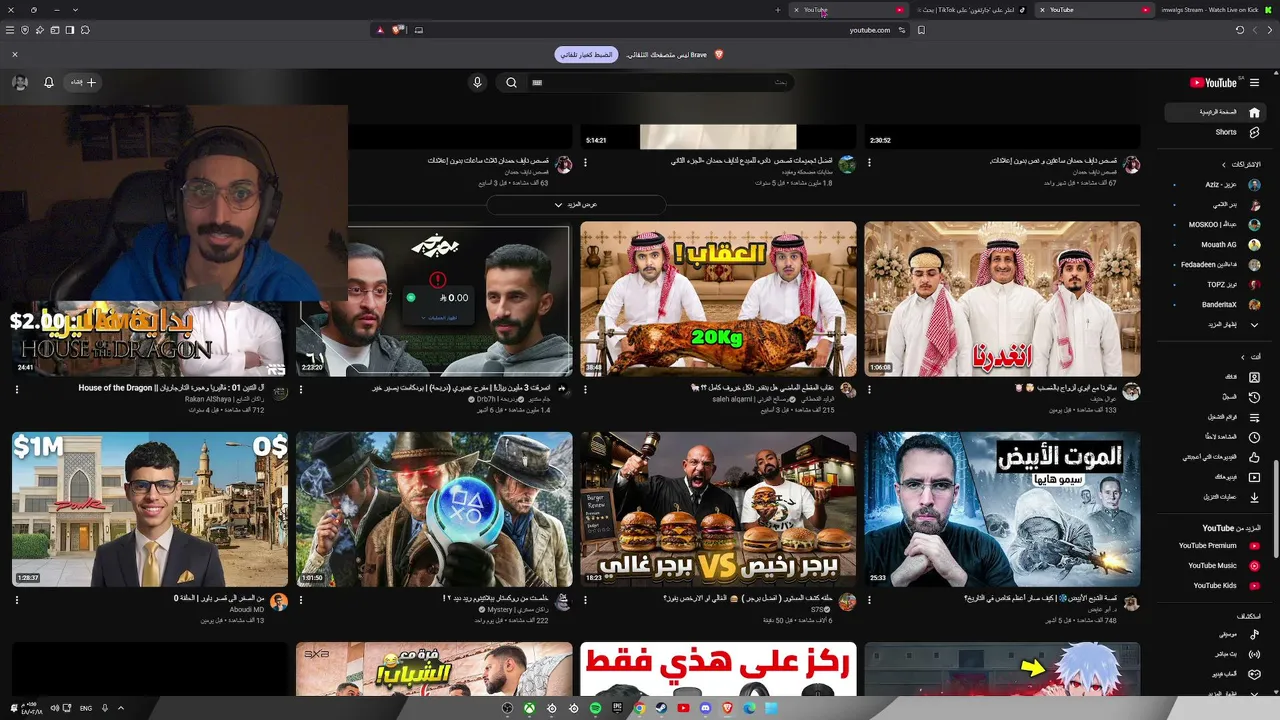The image size is (1280, 720).
Task: Click the YouTube Create button
Action: pyautogui.click(x=83, y=83)
